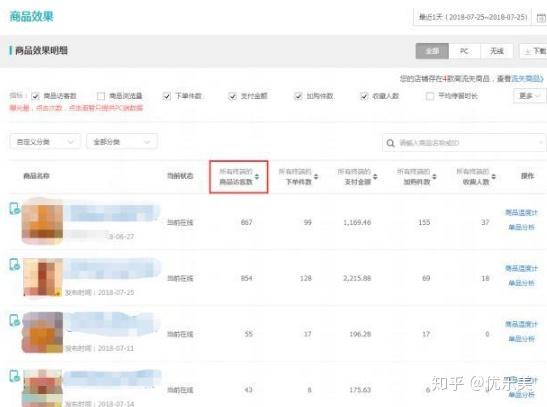Open 单品分析 link for first product
This screenshot has width=547, height=407.
tap(521, 227)
